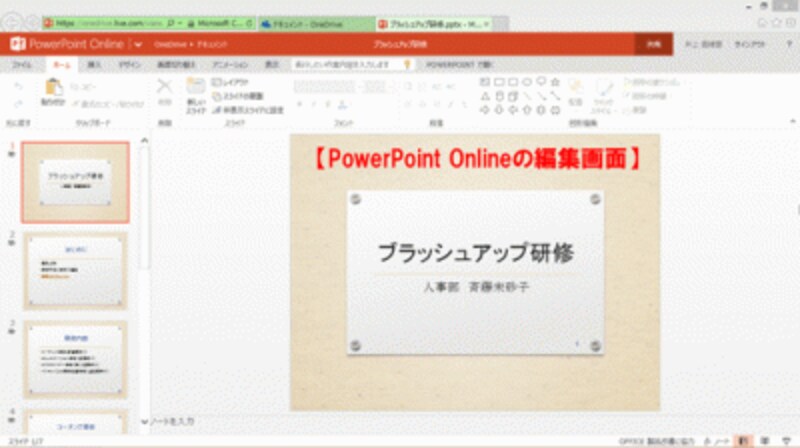Select the Text Box shape
The width and height of the screenshot is (800, 448).
click(x=485, y=82)
